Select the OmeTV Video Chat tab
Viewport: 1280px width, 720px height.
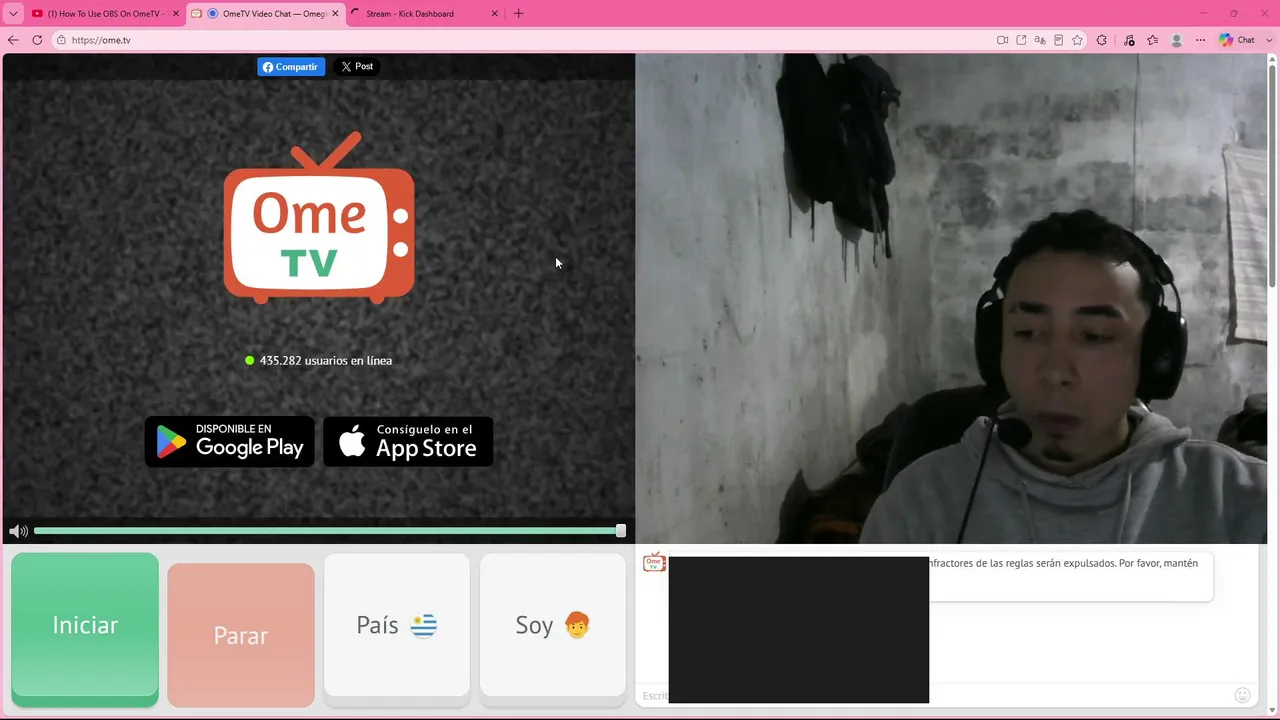(265, 14)
